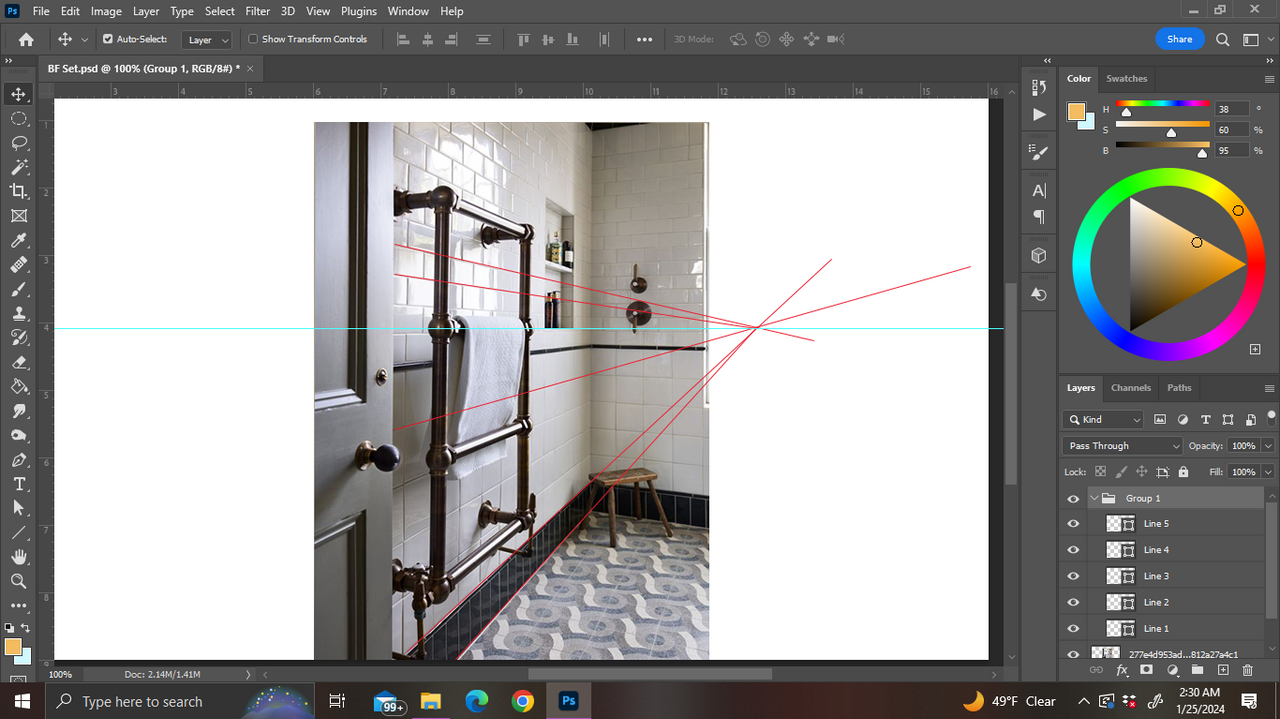Open the Opacity dropdown arrow
Screen dimensions: 1280x719
click(x=1268, y=446)
